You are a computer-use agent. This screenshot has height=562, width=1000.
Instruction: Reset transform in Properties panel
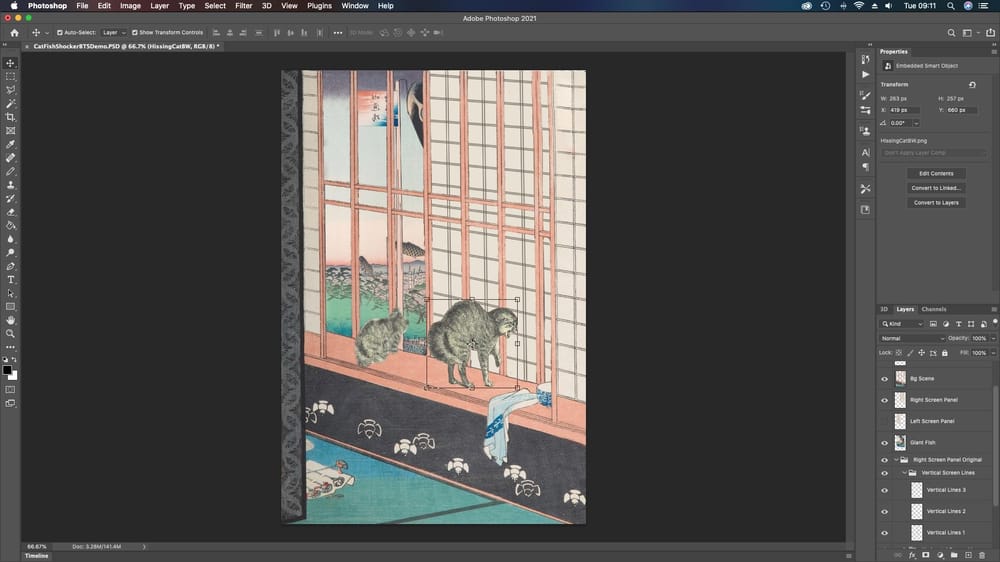tap(972, 85)
